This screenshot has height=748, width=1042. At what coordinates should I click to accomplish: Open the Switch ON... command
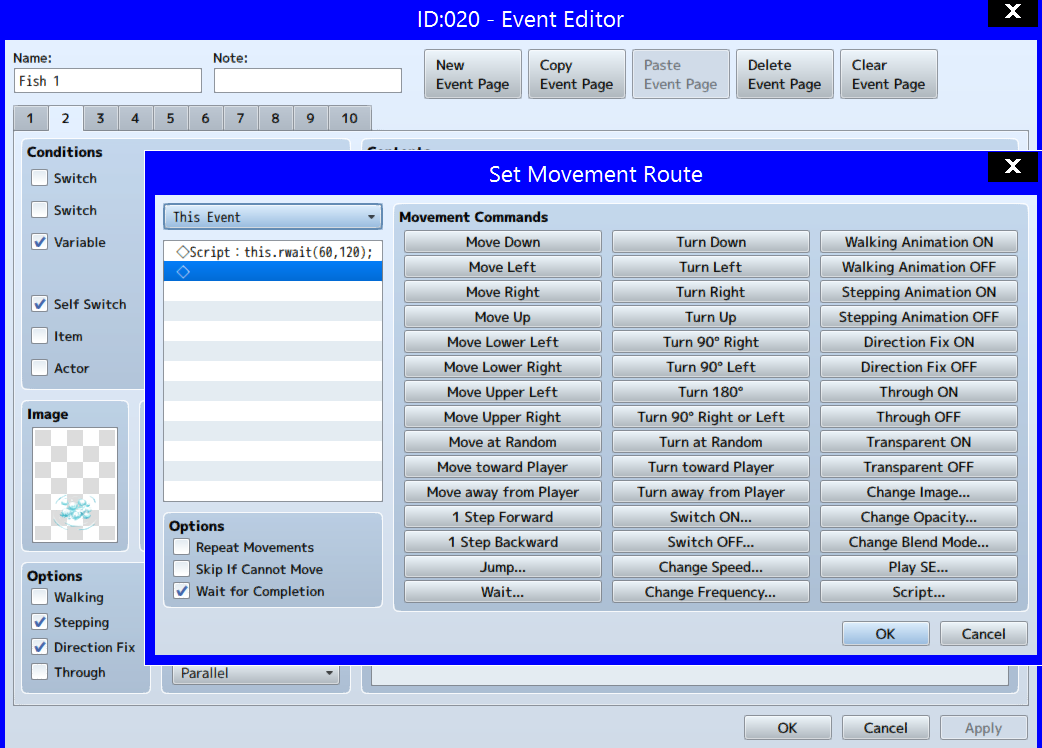(710, 517)
